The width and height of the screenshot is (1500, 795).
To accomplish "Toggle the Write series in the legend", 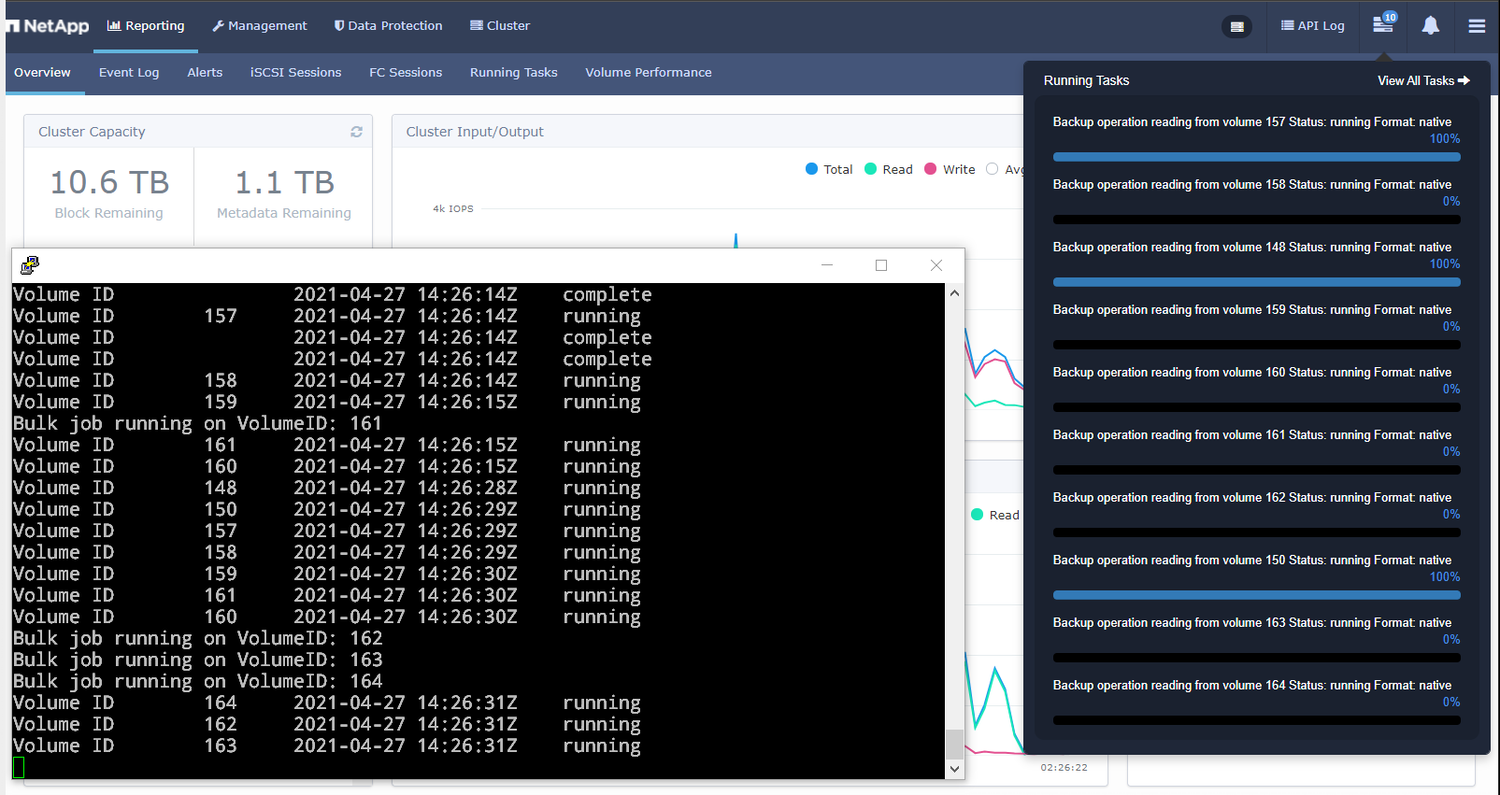I will click(949, 169).
